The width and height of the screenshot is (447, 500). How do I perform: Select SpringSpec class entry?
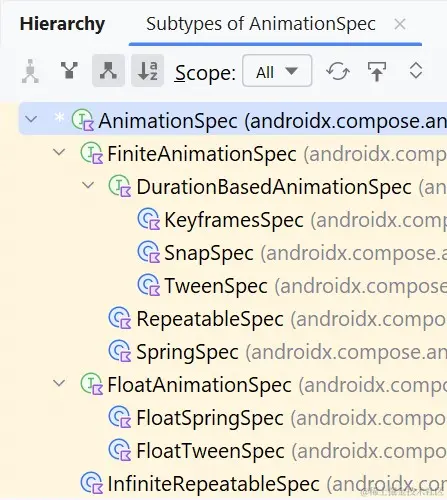(187, 352)
